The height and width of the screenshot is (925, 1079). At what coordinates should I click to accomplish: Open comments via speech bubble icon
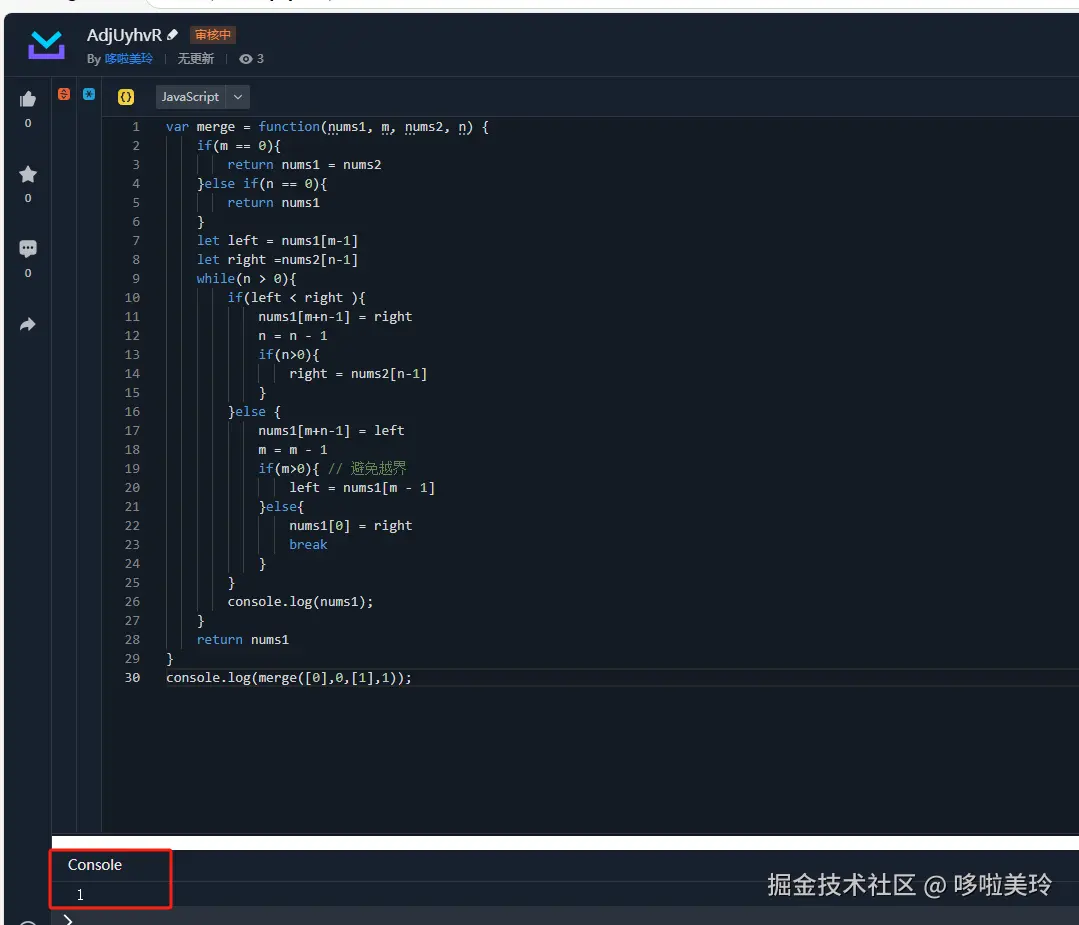[x=28, y=249]
